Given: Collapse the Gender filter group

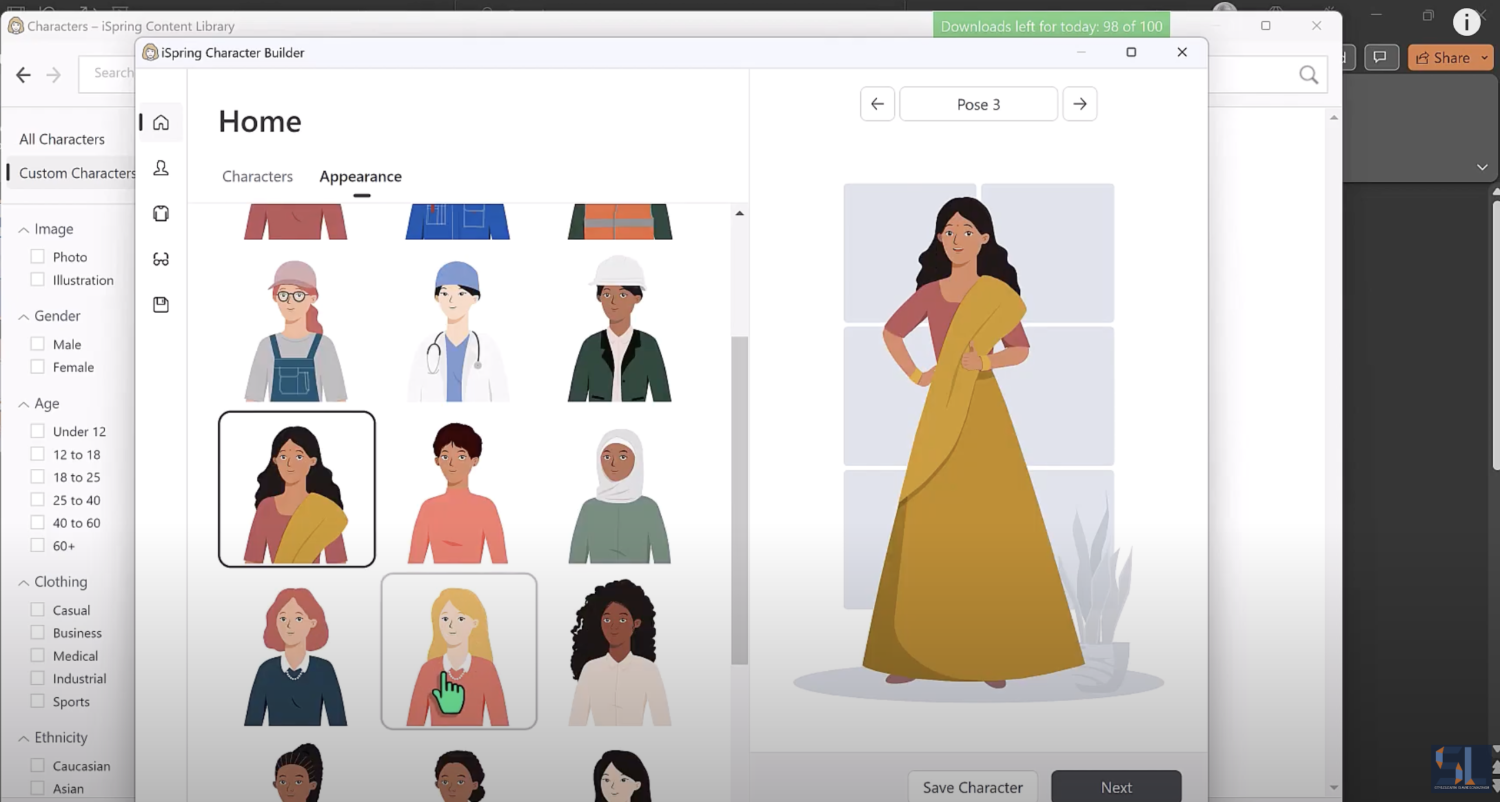Looking at the screenshot, I should click(23, 316).
